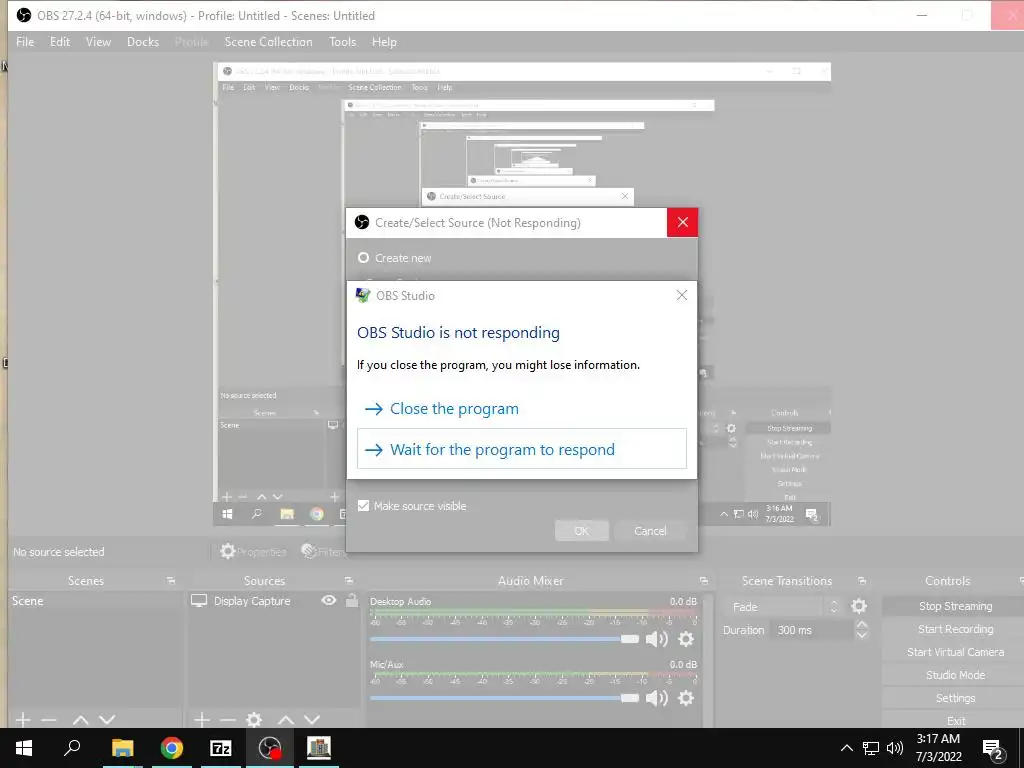Remove selected source with minus icon
This screenshot has width=1024, height=768.
coord(227,720)
